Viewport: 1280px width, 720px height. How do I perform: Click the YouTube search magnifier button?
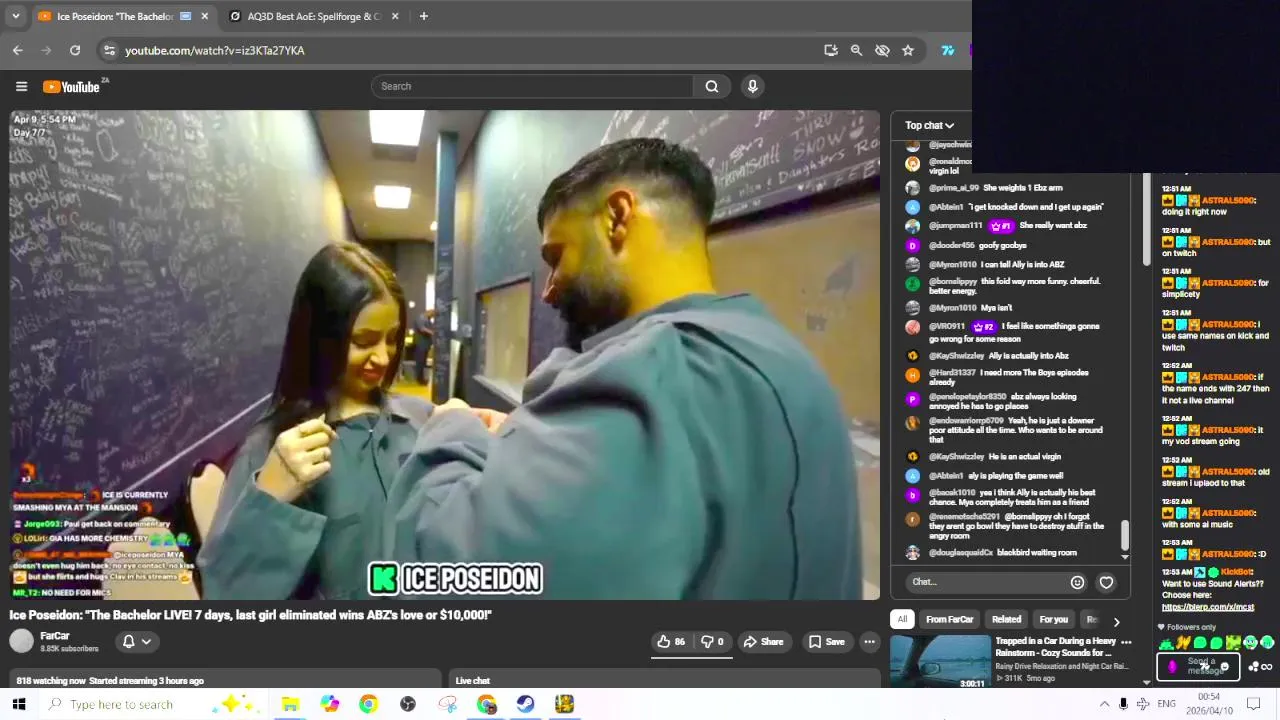point(712,86)
